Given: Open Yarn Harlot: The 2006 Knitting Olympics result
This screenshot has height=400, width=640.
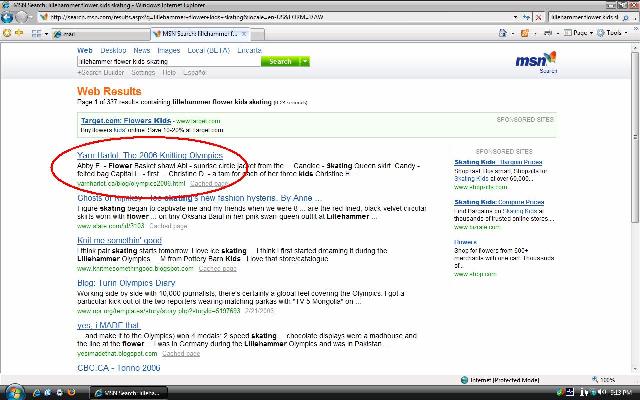Looking at the screenshot, I should point(150,155).
